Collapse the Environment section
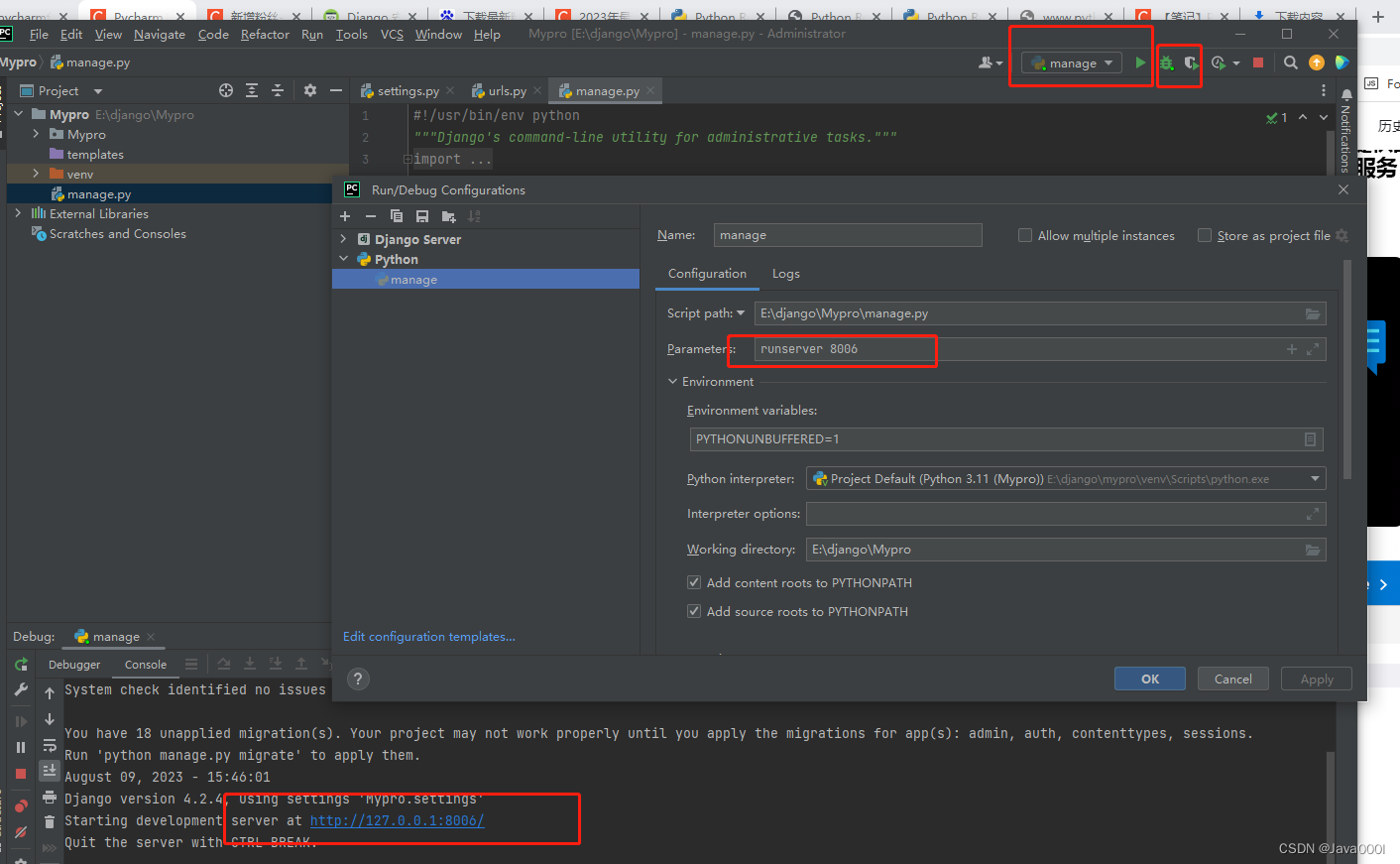 pos(672,381)
